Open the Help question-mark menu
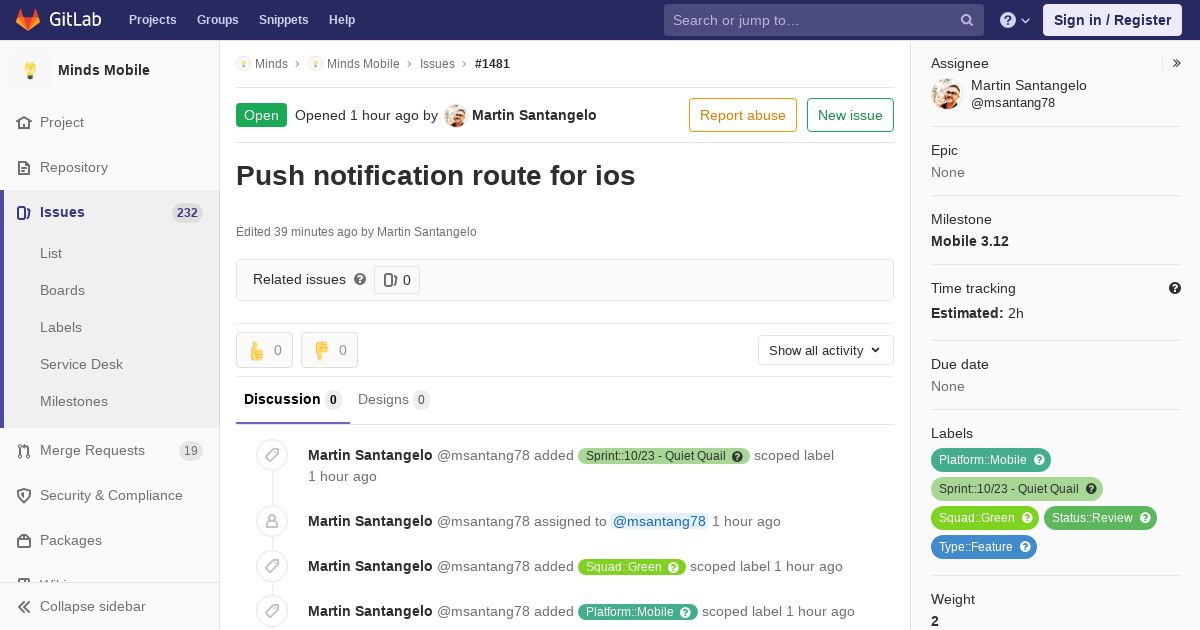1200x630 pixels. (x=1015, y=20)
